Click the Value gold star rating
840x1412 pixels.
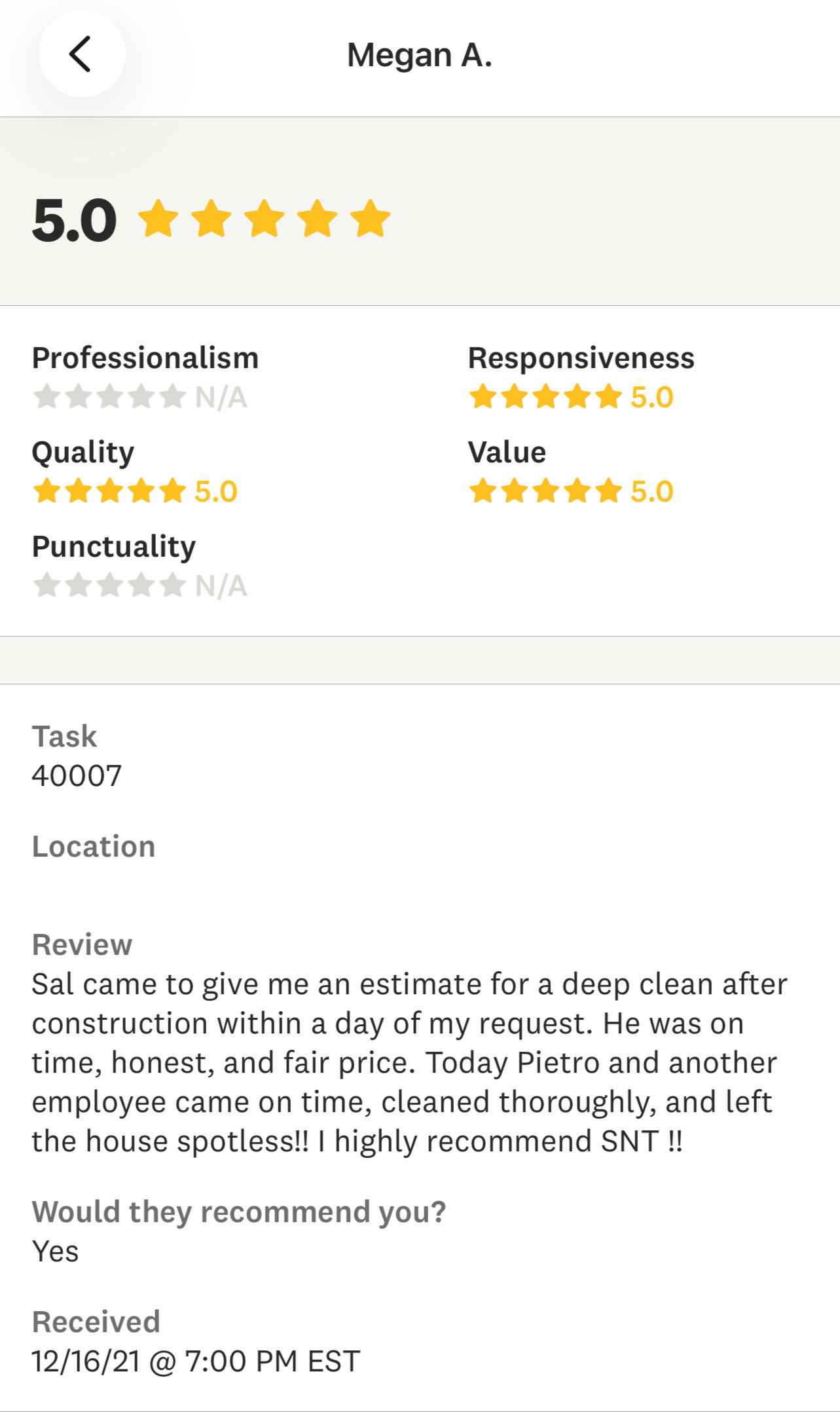(545, 491)
